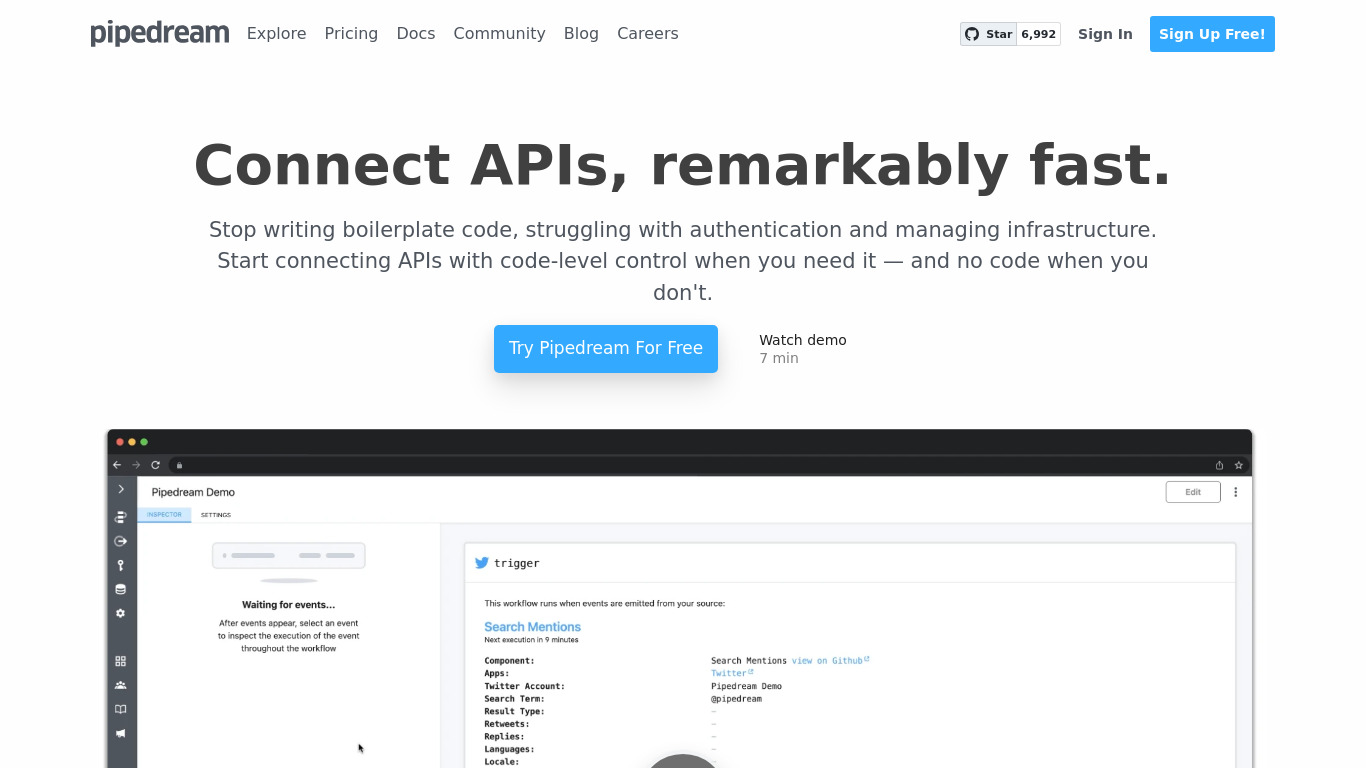
Task: Click the 'Connect APIs, remarkably fast.' headline
Action: point(683,164)
